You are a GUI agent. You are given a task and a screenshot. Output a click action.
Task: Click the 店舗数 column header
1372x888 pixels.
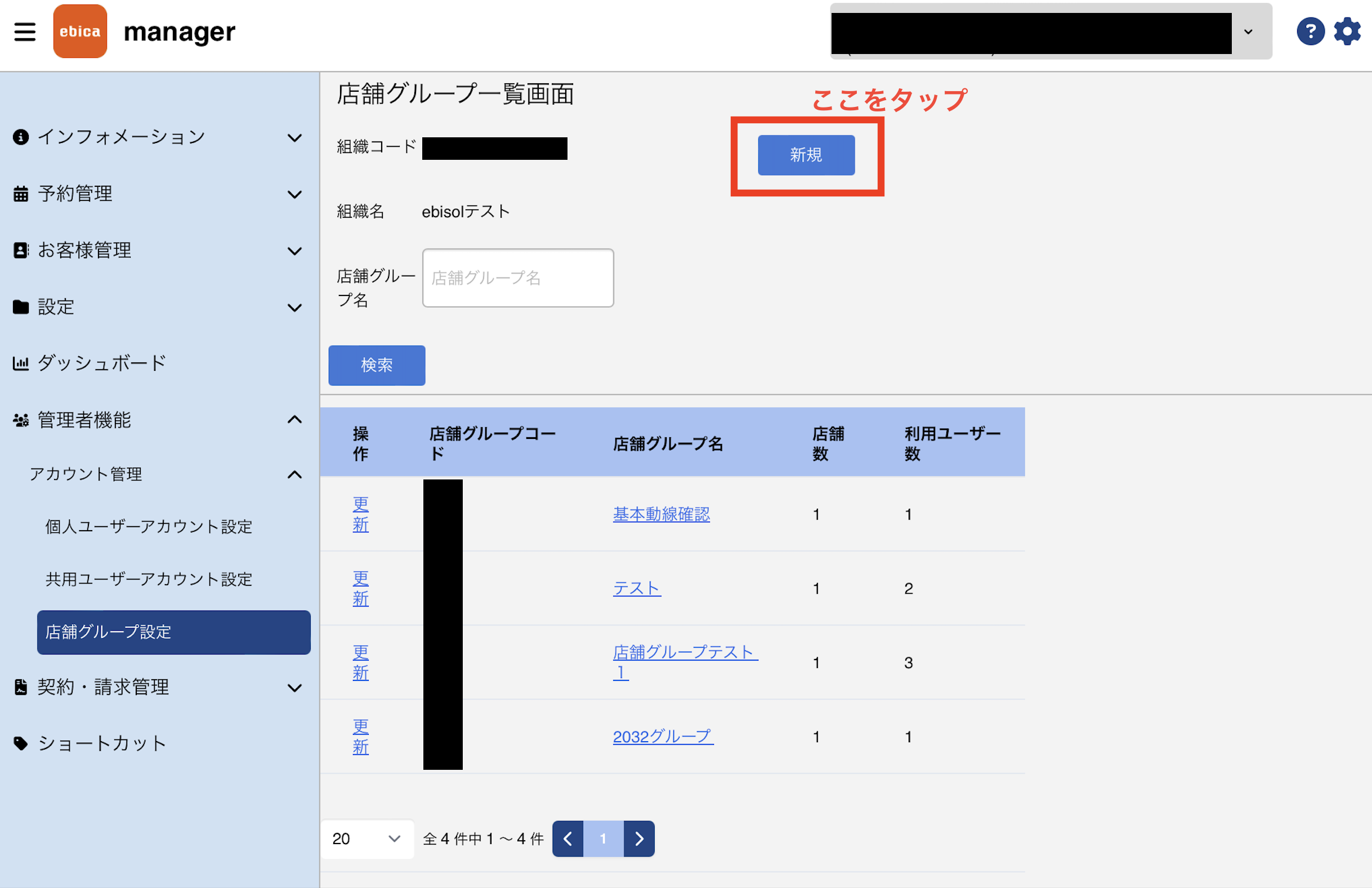(x=828, y=443)
